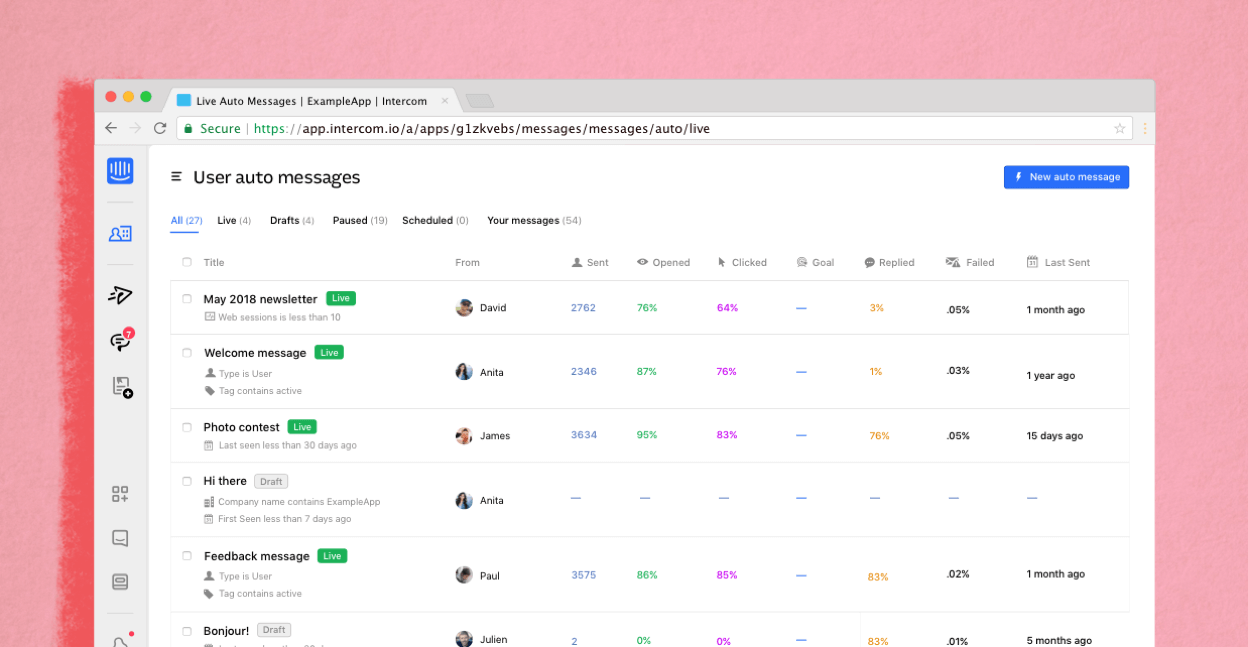
Task: Click the New auto message button
Action: click(1066, 177)
